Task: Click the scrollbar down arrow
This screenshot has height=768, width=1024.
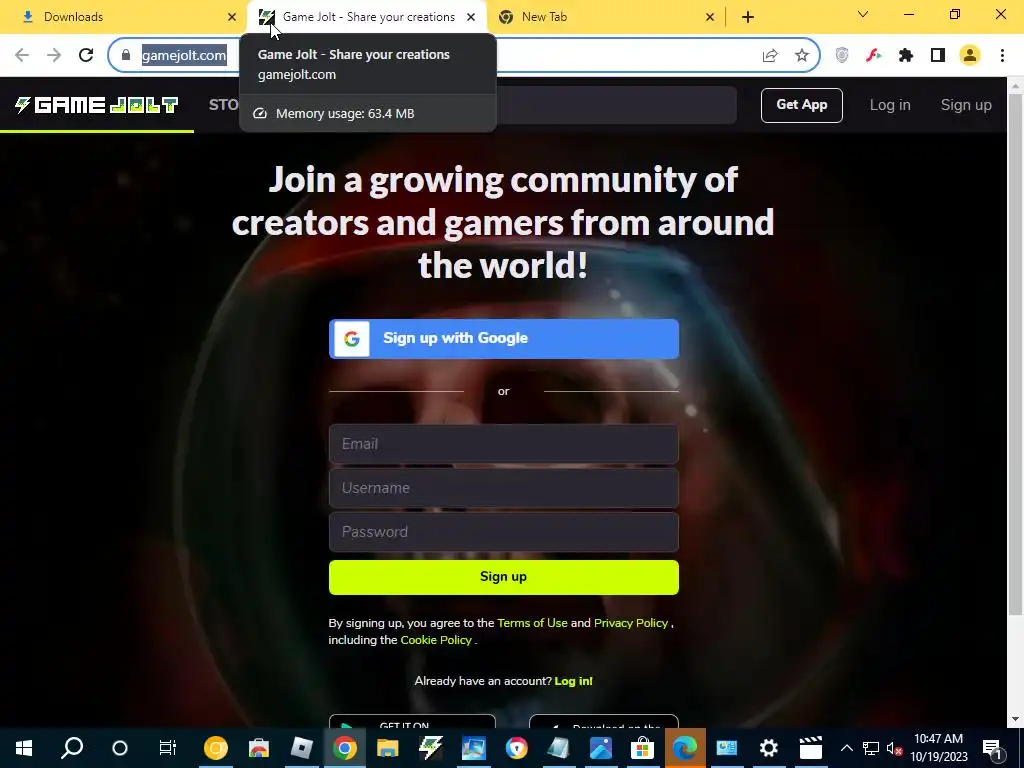Action: pyautogui.click(x=1016, y=720)
